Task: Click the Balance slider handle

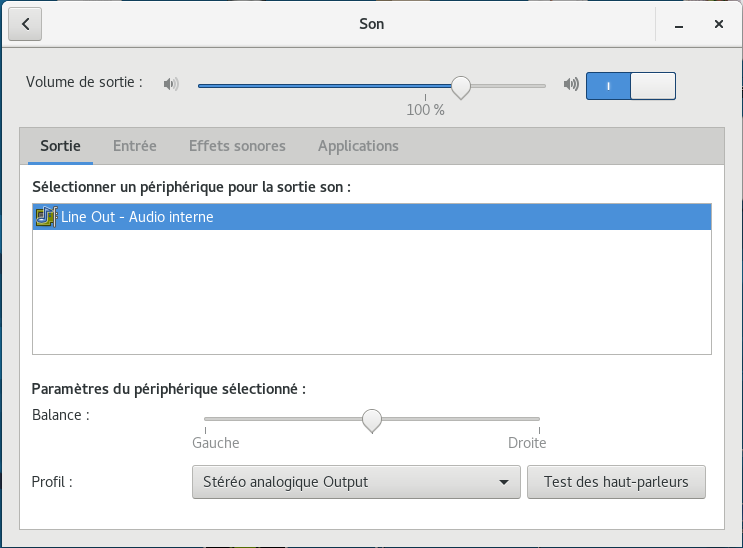Action: (x=372, y=420)
